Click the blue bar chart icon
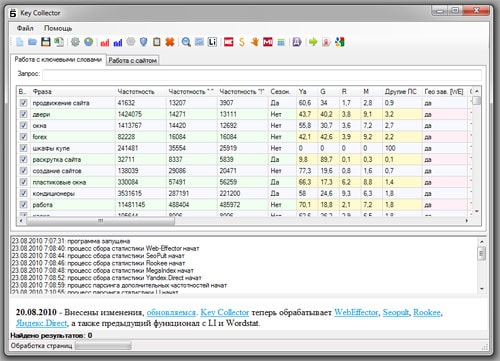This screenshot has width=500, height=361. click(x=118, y=42)
